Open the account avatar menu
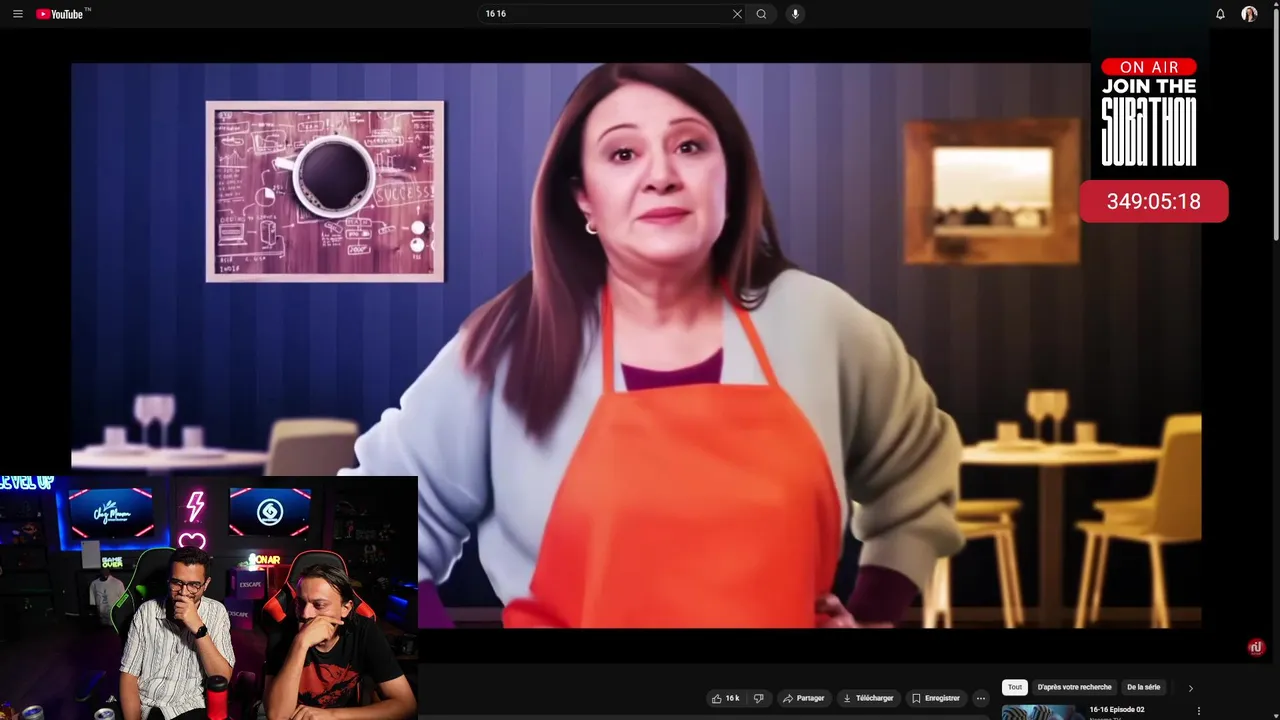Image resolution: width=1280 pixels, height=720 pixels. (x=1249, y=14)
